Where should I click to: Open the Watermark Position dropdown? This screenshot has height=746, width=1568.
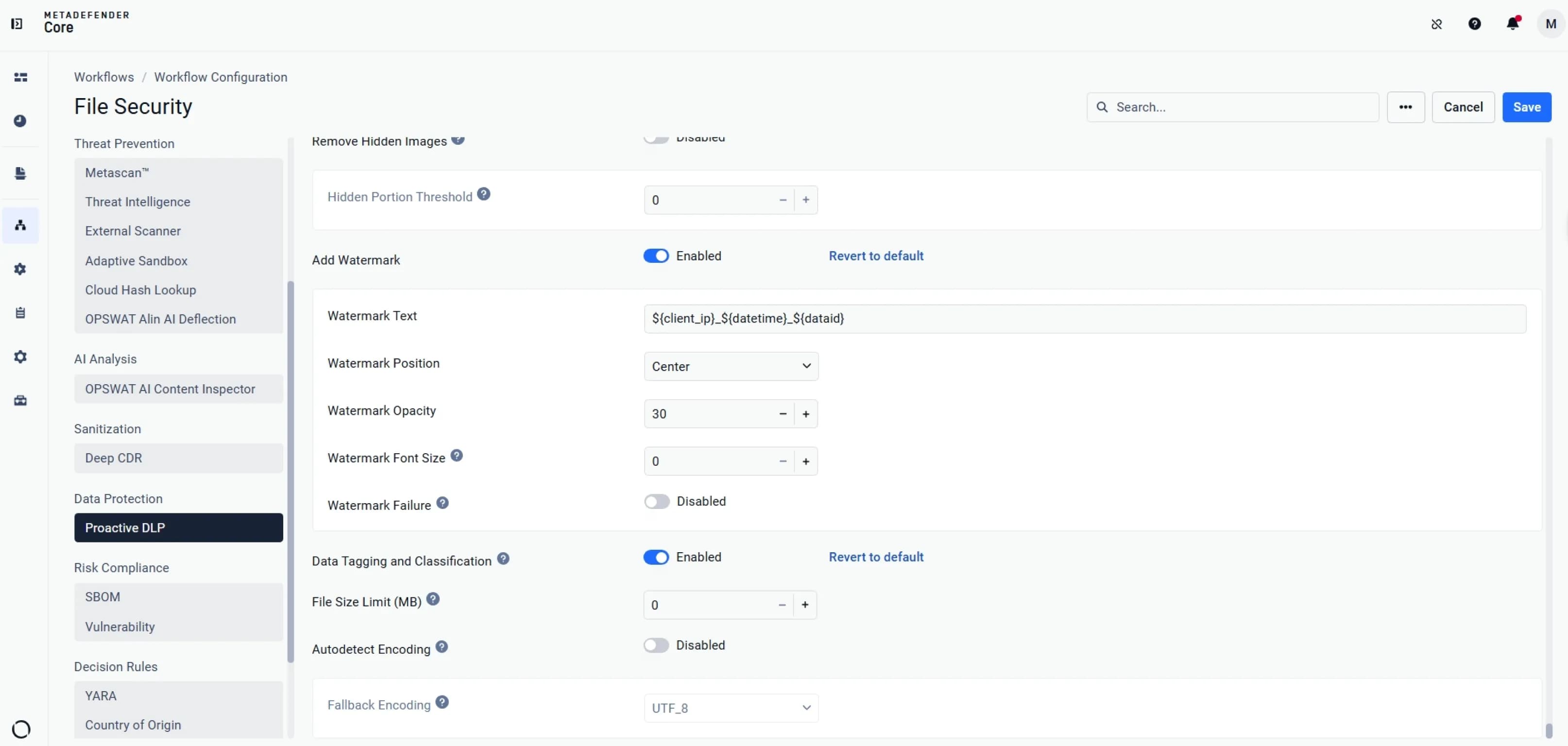tap(731, 366)
